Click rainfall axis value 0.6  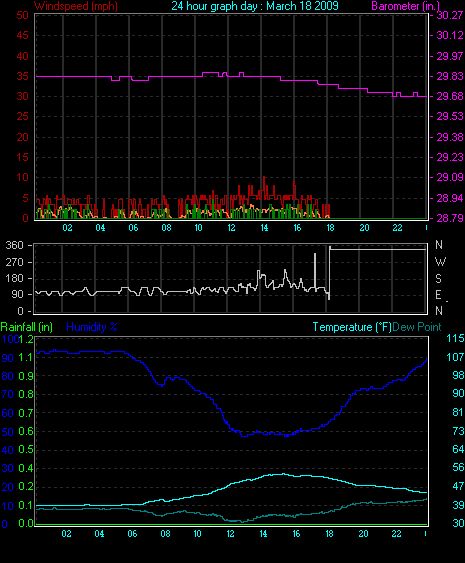click(x=26, y=431)
